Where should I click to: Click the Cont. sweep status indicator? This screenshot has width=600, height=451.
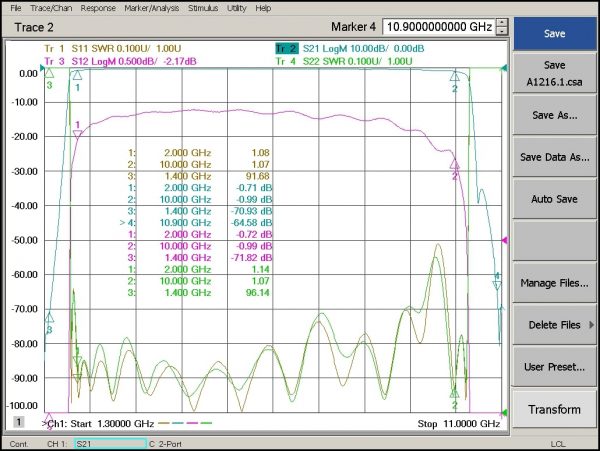pos(19,444)
